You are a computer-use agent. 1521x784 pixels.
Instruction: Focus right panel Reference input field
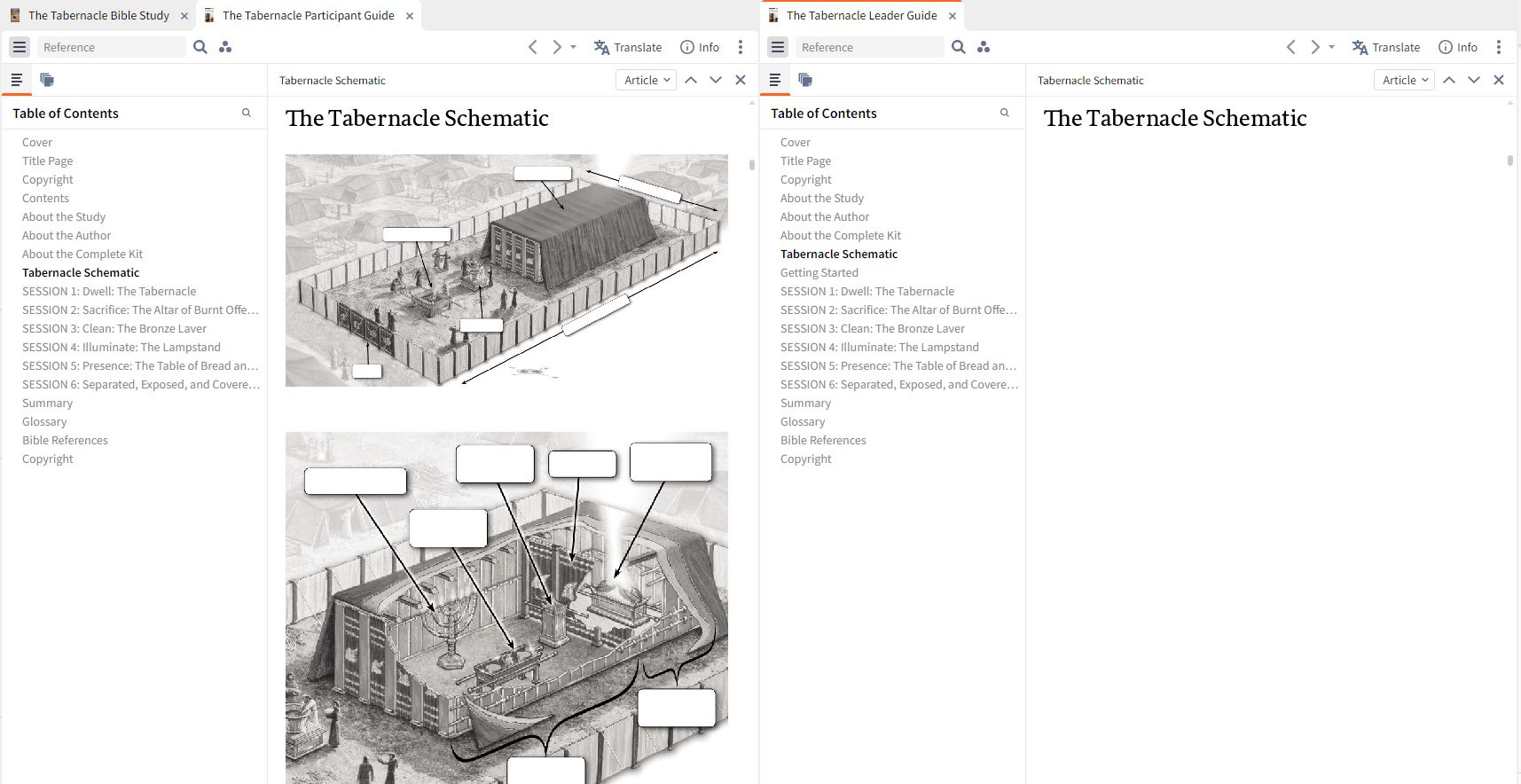point(870,47)
